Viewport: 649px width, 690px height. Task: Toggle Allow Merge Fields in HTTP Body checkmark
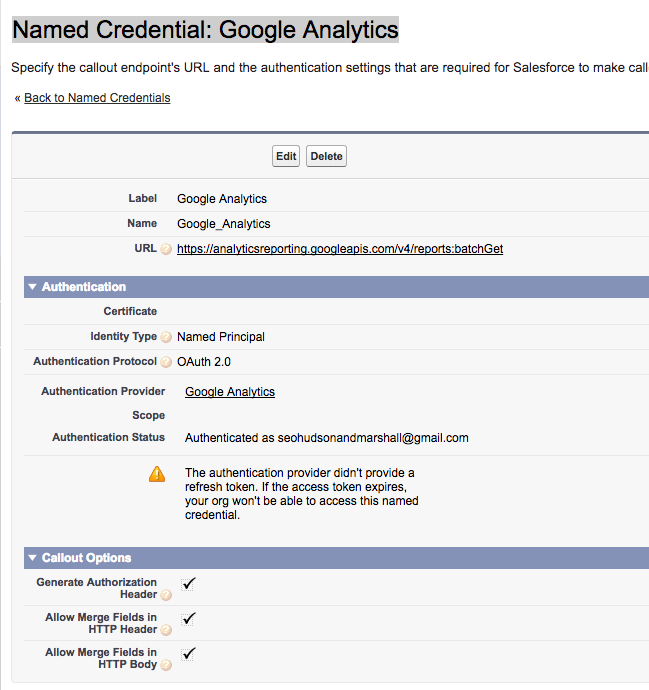(x=189, y=653)
